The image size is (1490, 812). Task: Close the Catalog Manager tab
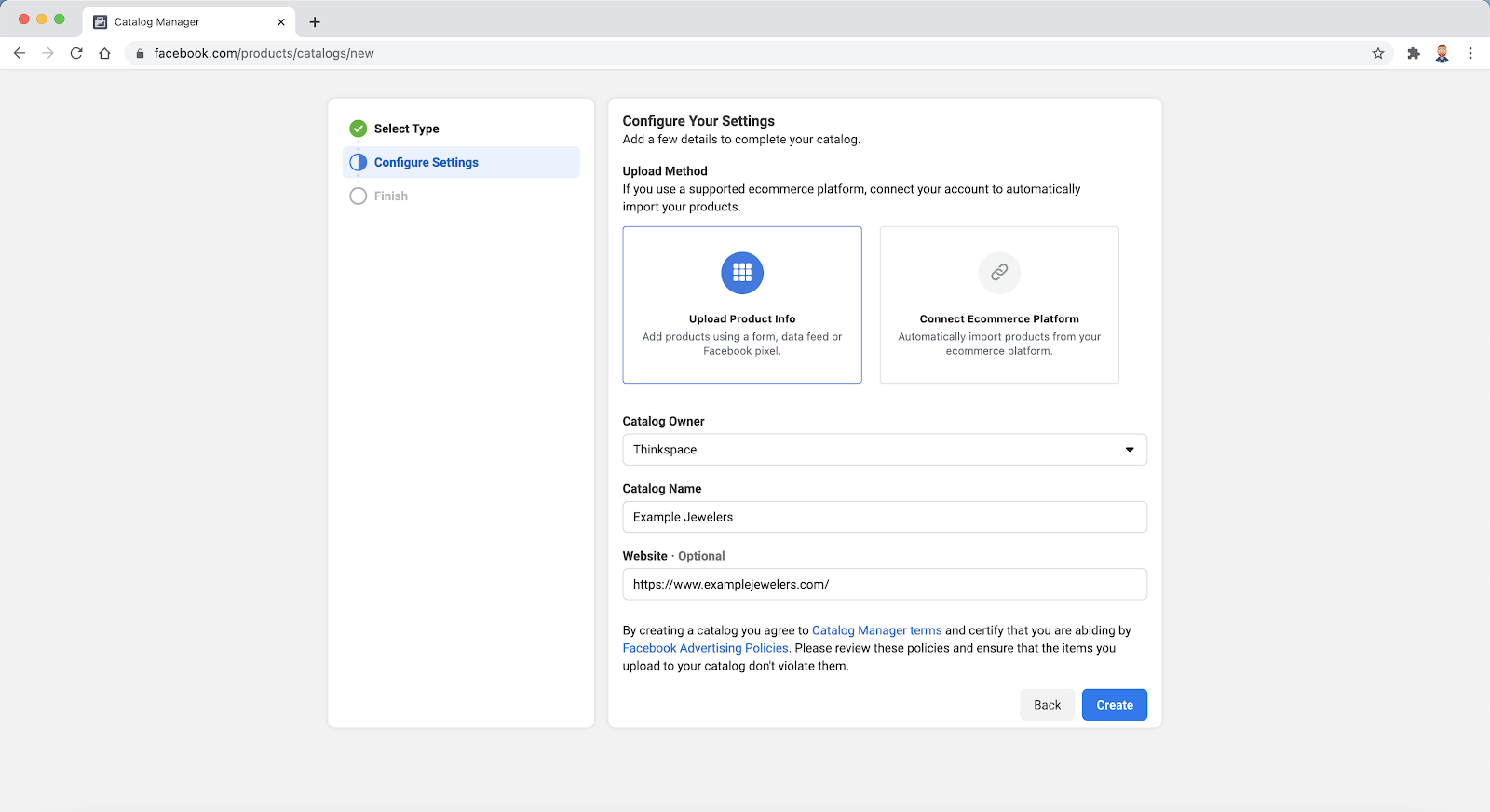click(281, 21)
